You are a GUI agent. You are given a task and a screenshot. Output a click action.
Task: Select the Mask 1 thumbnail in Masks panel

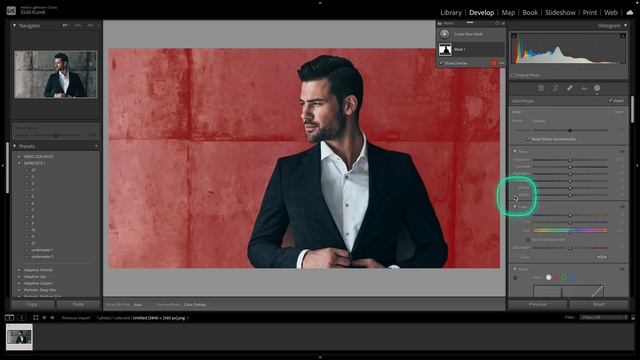pos(445,49)
